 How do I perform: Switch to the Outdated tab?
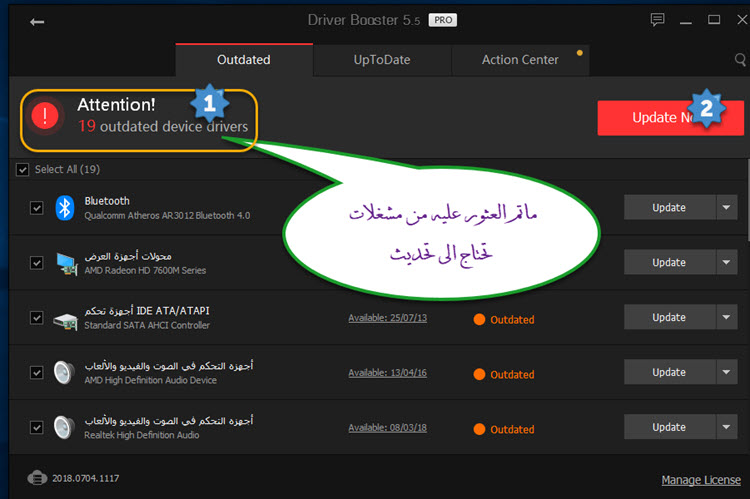point(244,60)
